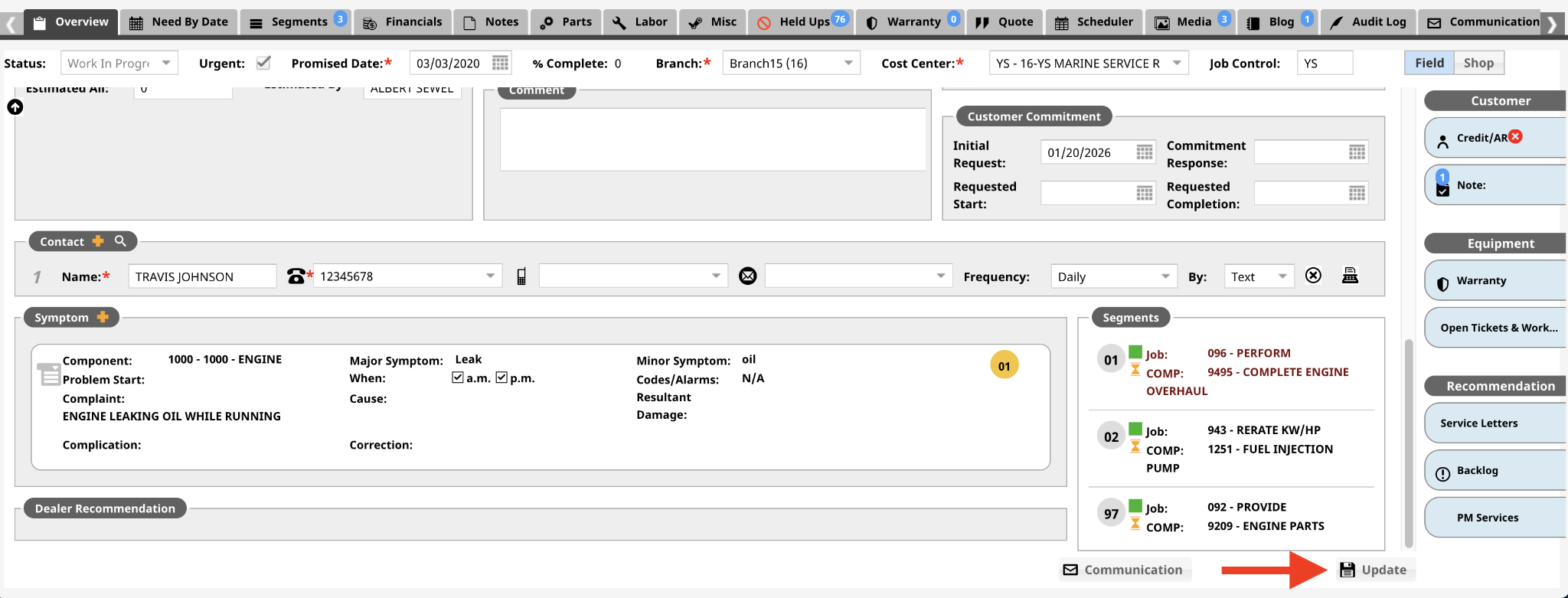Open the Service Letters panel
Screen dimensions: 1568x598
click(x=1495, y=423)
